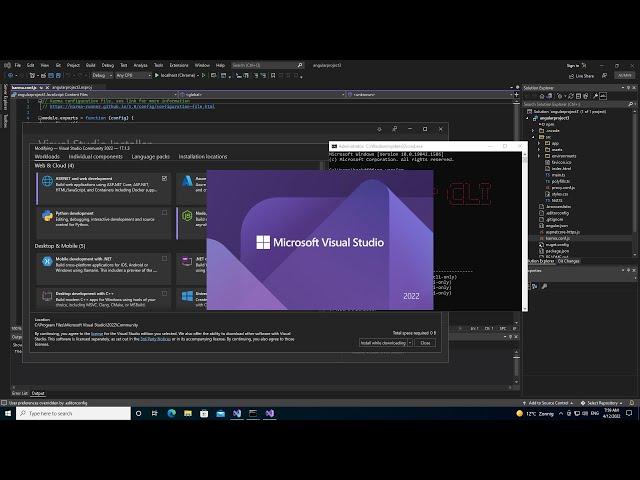Open localhost (Chrome) launch target dropdown arrow
Viewport: 640px width, 480px height.
198,76
